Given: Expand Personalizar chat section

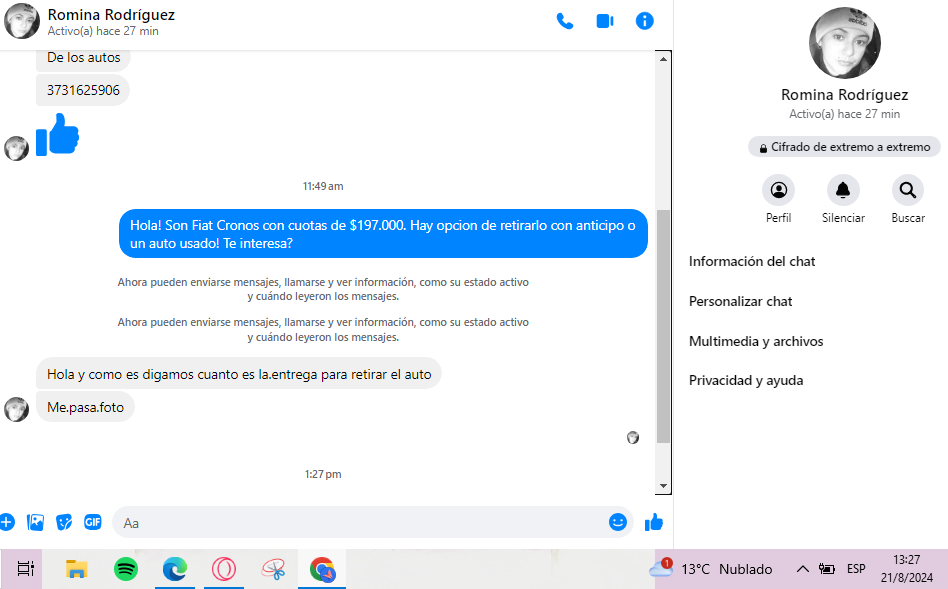Looking at the screenshot, I should click(741, 301).
